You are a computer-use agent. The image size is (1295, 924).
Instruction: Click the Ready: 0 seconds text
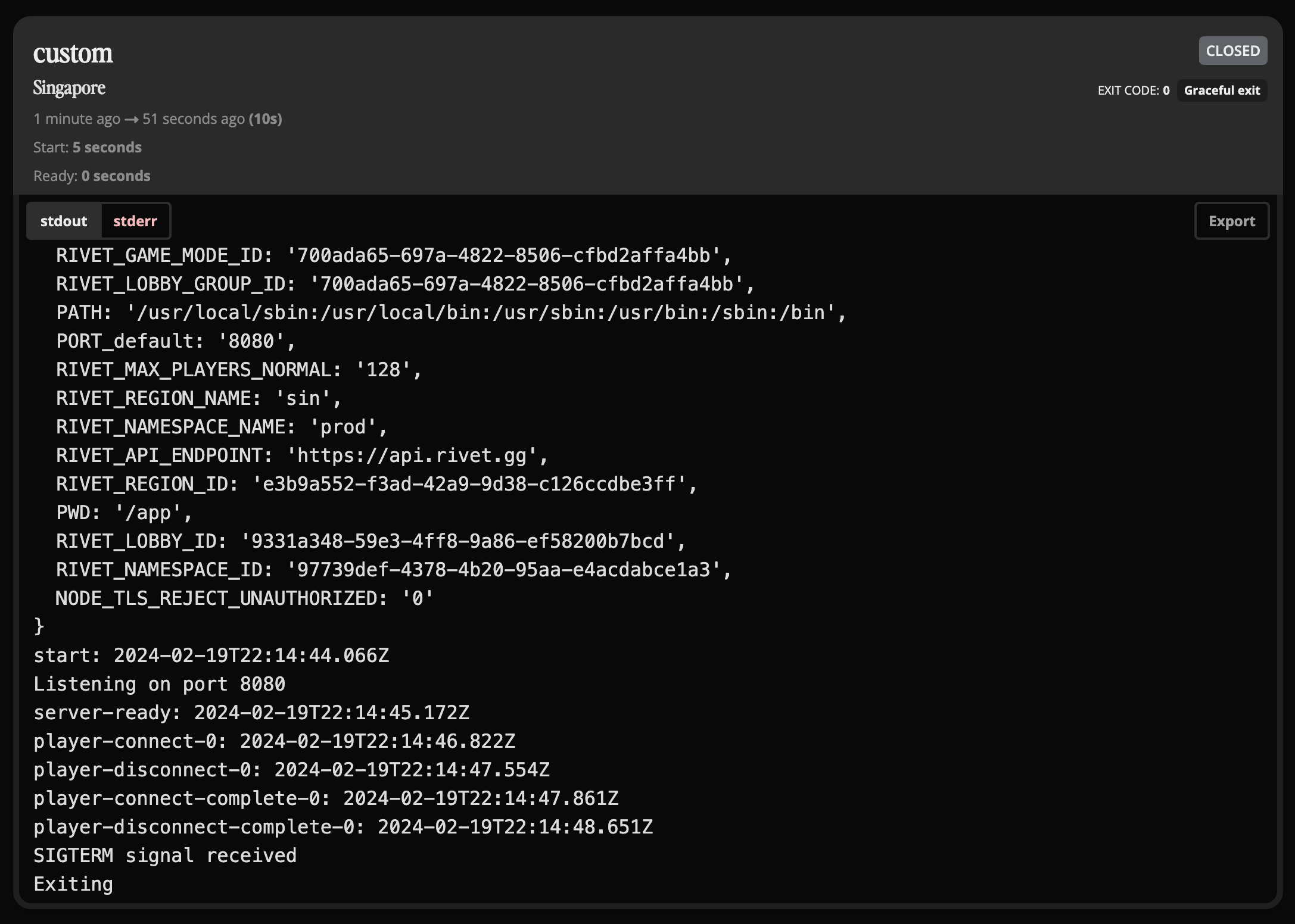pos(92,176)
